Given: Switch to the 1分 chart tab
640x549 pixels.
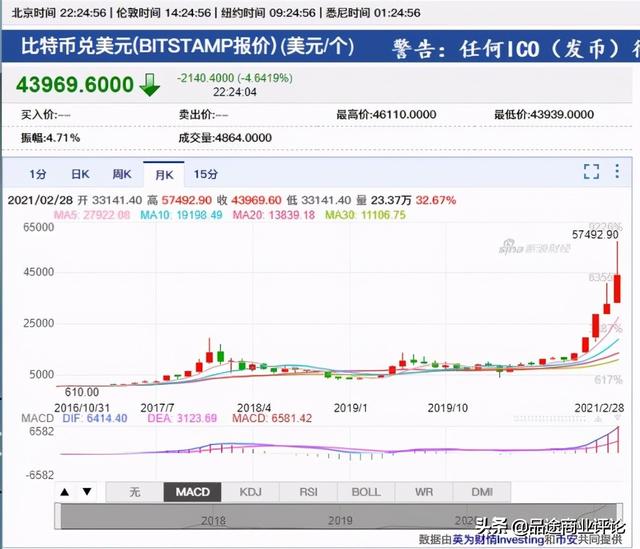Looking at the screenshot, I should (38, 174).
